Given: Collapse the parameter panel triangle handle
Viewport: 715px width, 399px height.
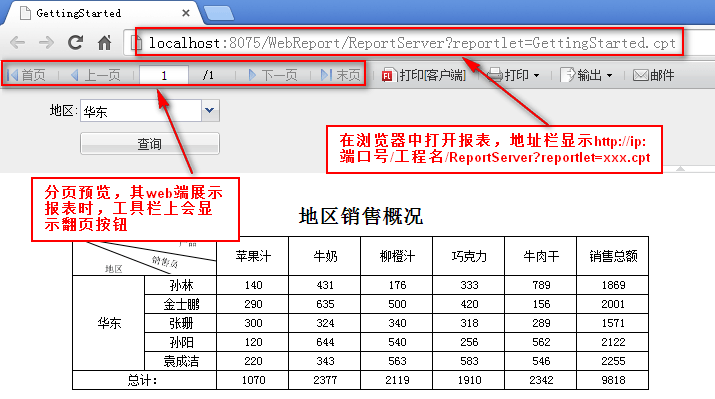Looking at the screenshot, I should point(680,169).
